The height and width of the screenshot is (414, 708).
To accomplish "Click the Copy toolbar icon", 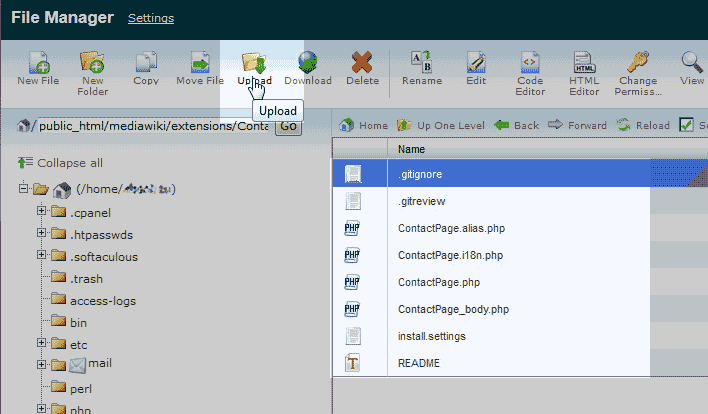I will [146, 63].
